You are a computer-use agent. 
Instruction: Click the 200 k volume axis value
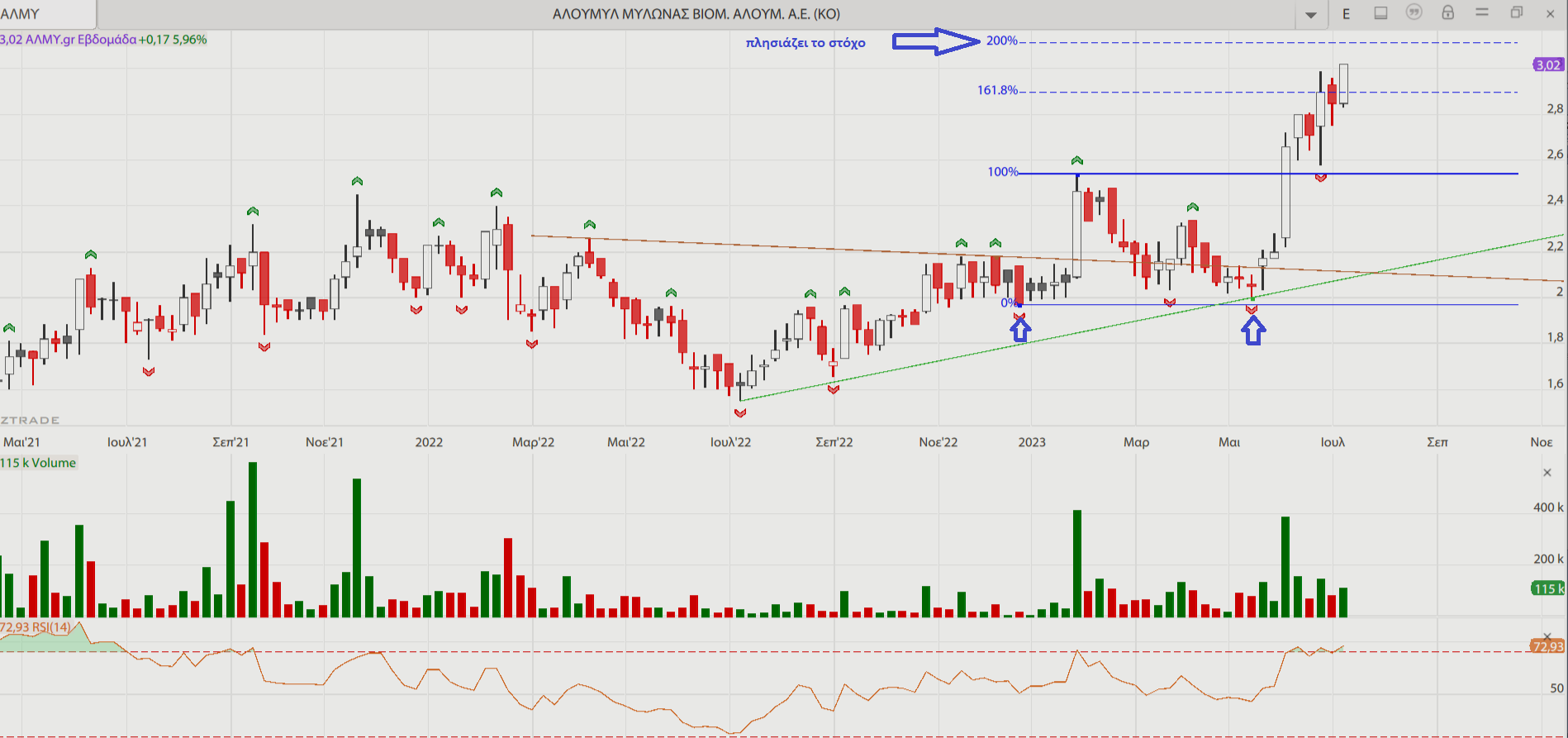click(1548, 559)
